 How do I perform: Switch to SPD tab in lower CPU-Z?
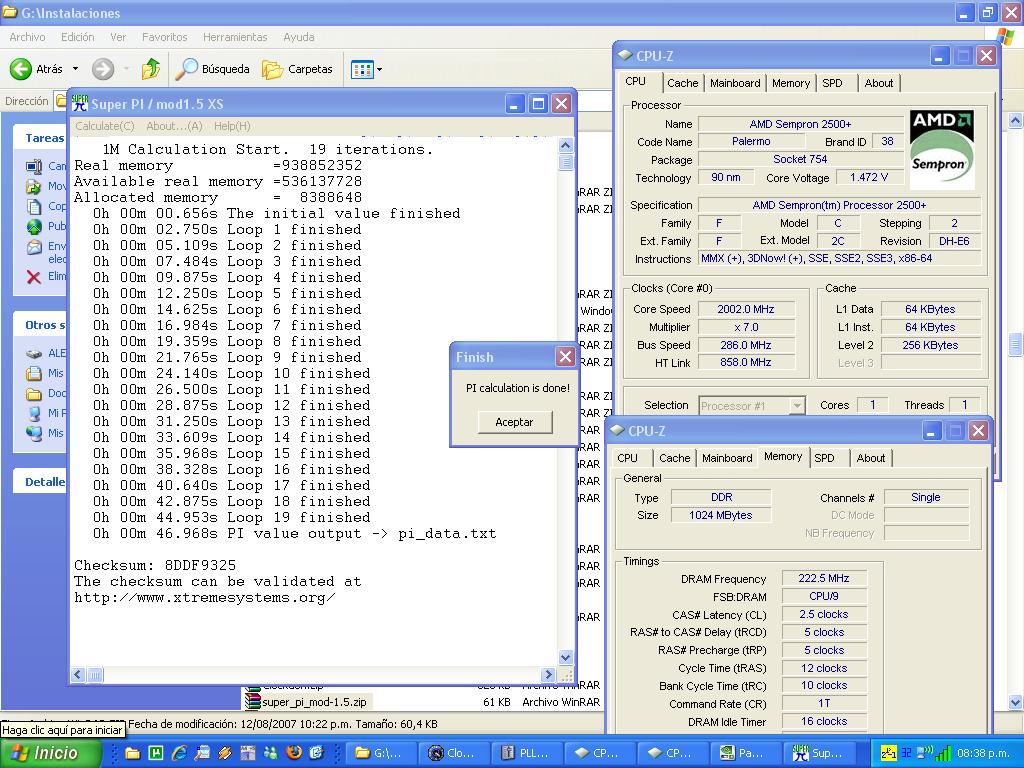point(824,458)
